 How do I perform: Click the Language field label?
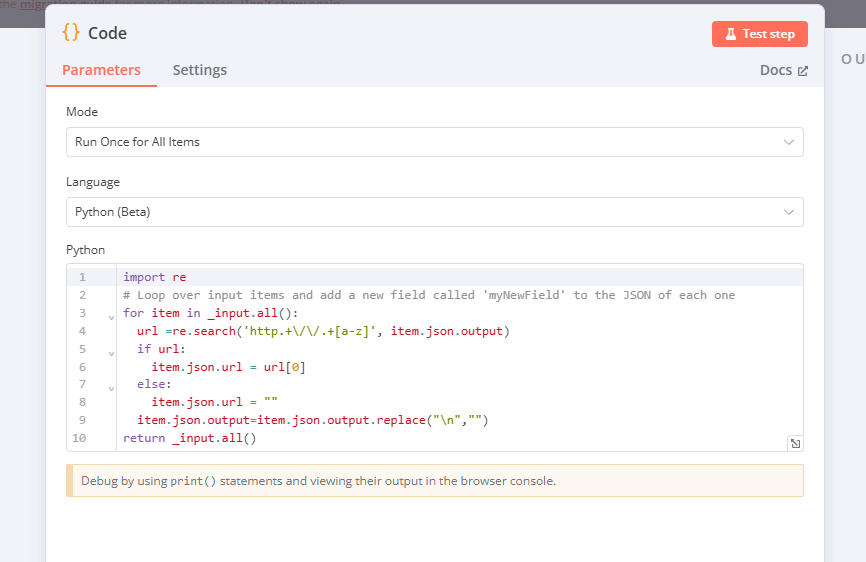click(93, 182)
